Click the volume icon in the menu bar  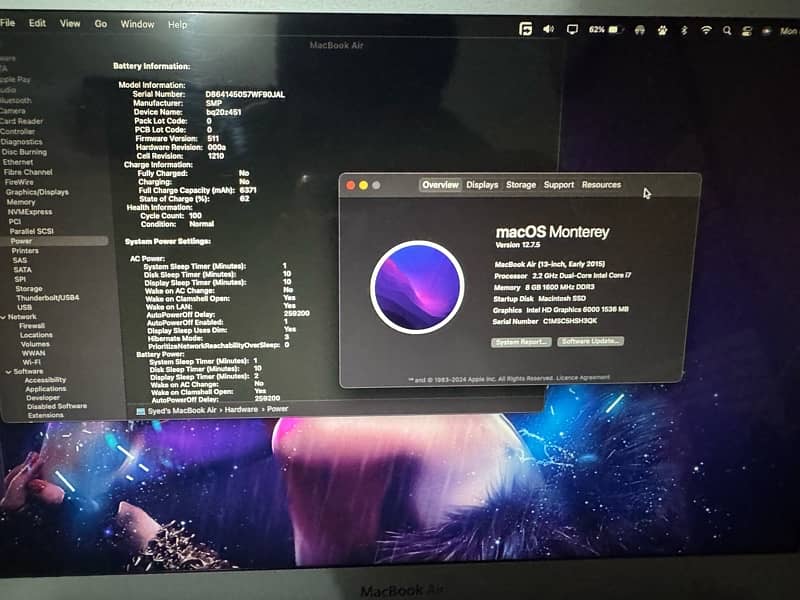pyautogui.click(x=548, y=30)
